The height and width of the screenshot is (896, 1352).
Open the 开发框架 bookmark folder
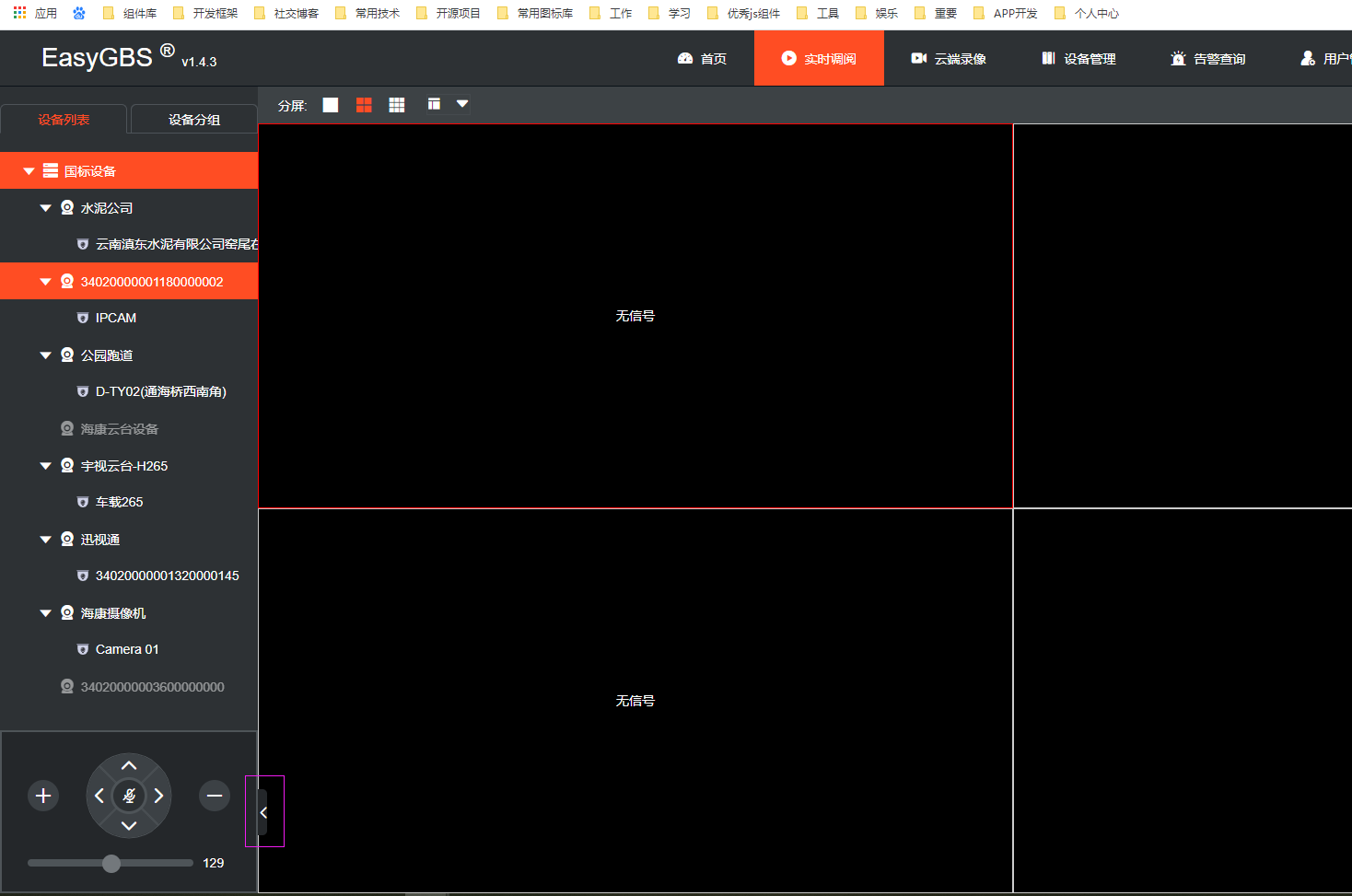click(205, 13)
